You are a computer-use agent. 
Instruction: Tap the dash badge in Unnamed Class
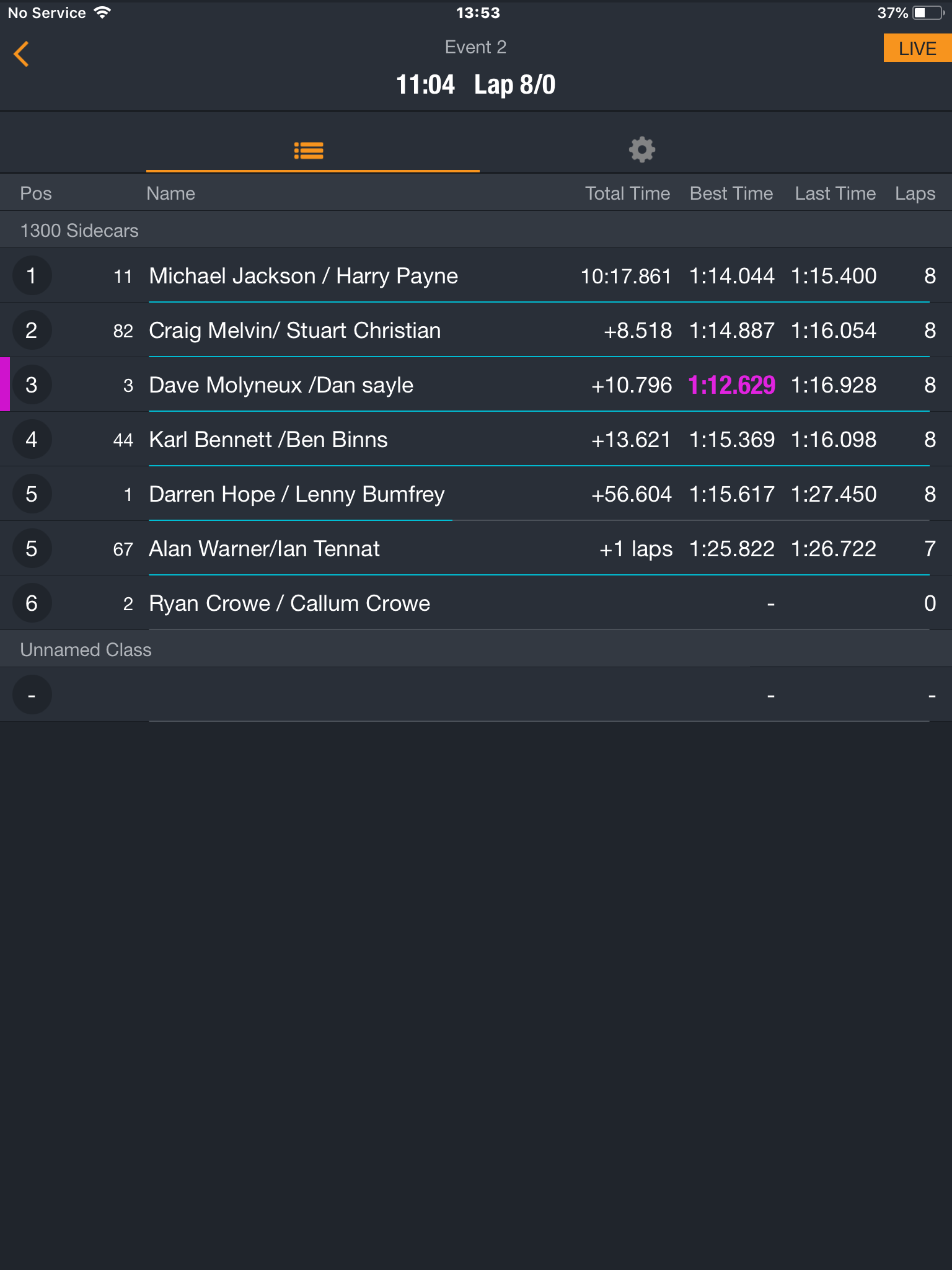pos(32,695)
